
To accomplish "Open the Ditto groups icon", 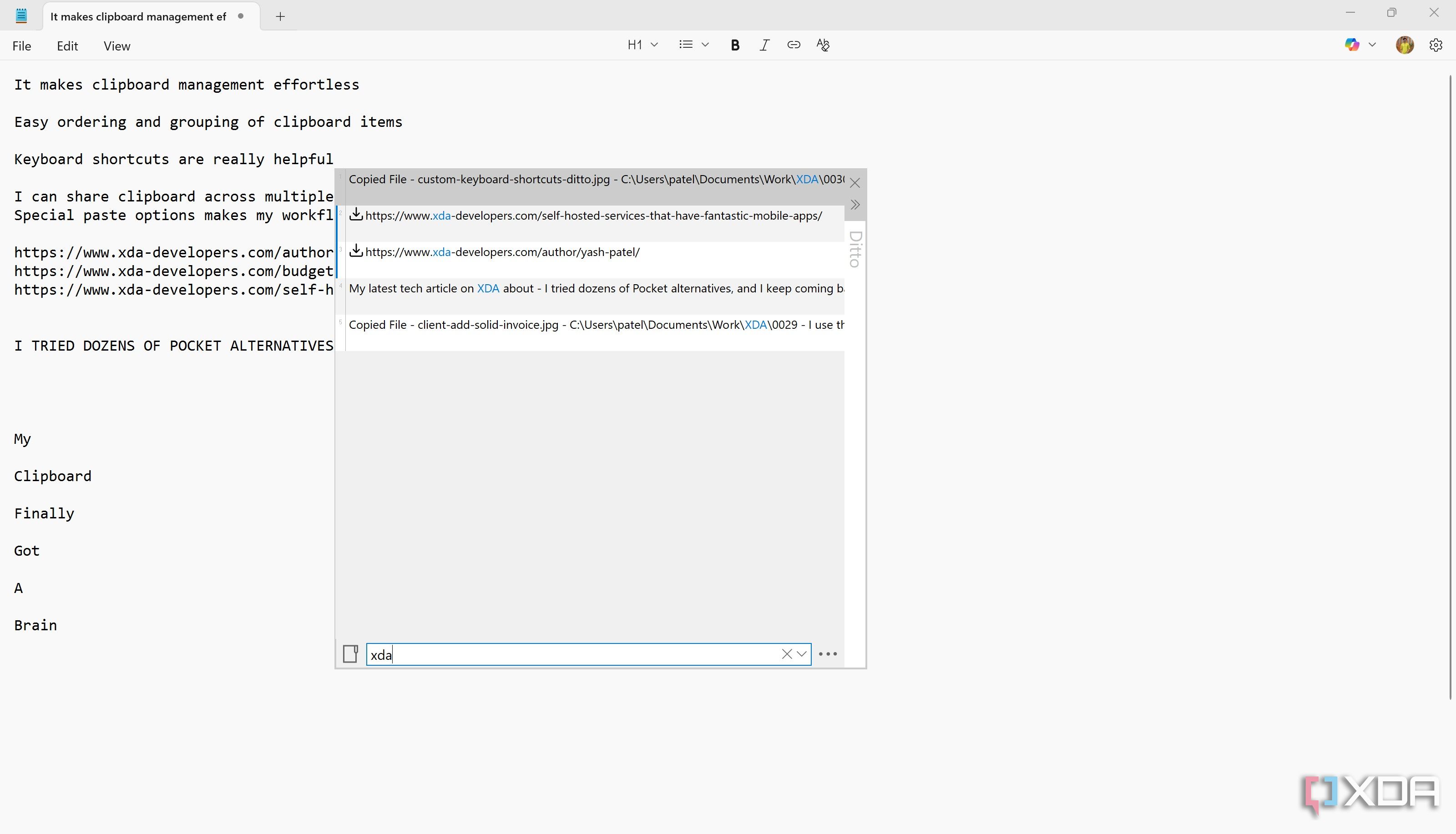I will tap(350, 653).
